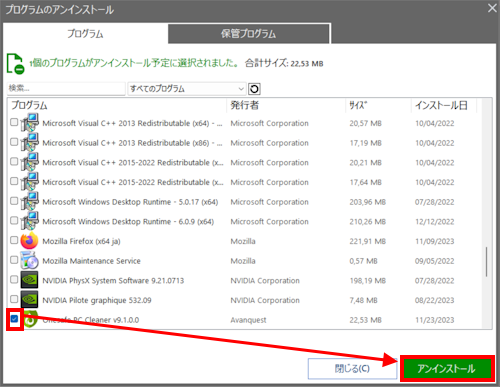Click the 11/23/2023 install date cell
Image resolution: width=500 pixels, height=387 pixels.
point(434,320)
